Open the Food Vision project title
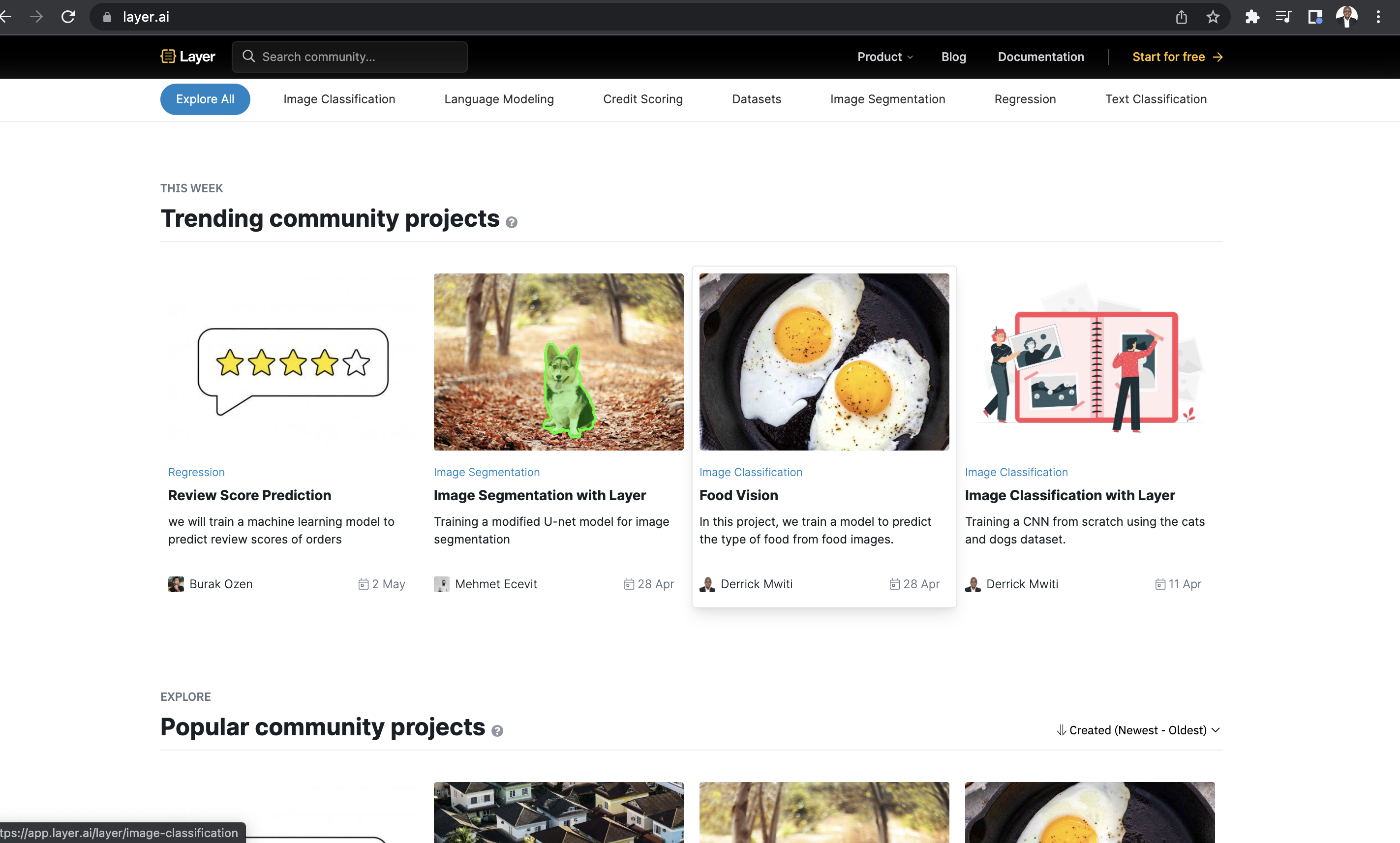 [738, 495]
